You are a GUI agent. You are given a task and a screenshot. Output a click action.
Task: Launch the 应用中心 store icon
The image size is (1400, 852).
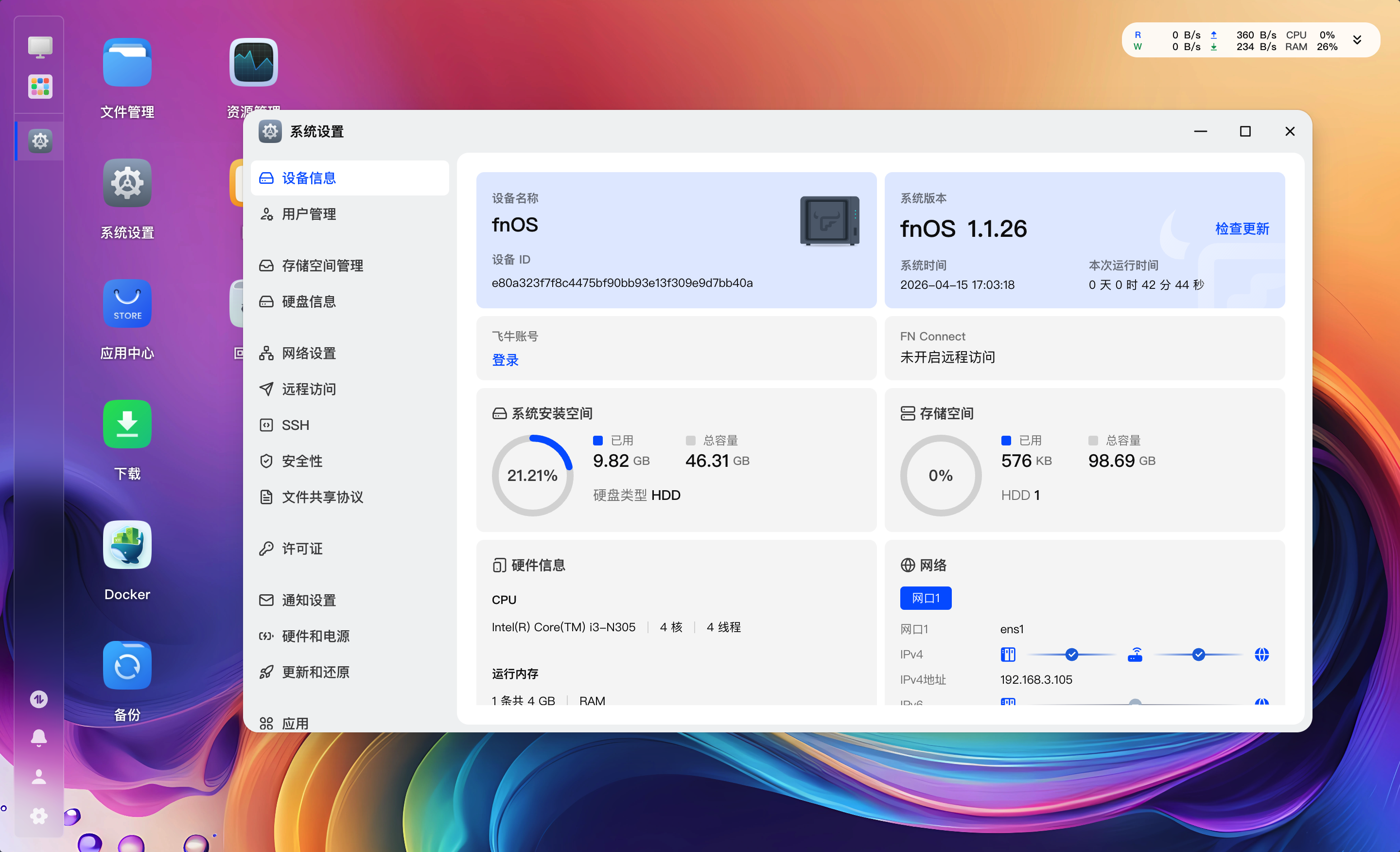127,303
